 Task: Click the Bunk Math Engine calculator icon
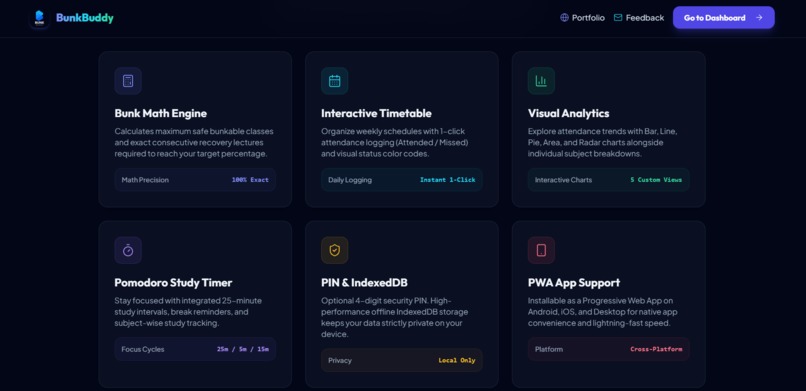pyautogui.click(x=128, y=81)
